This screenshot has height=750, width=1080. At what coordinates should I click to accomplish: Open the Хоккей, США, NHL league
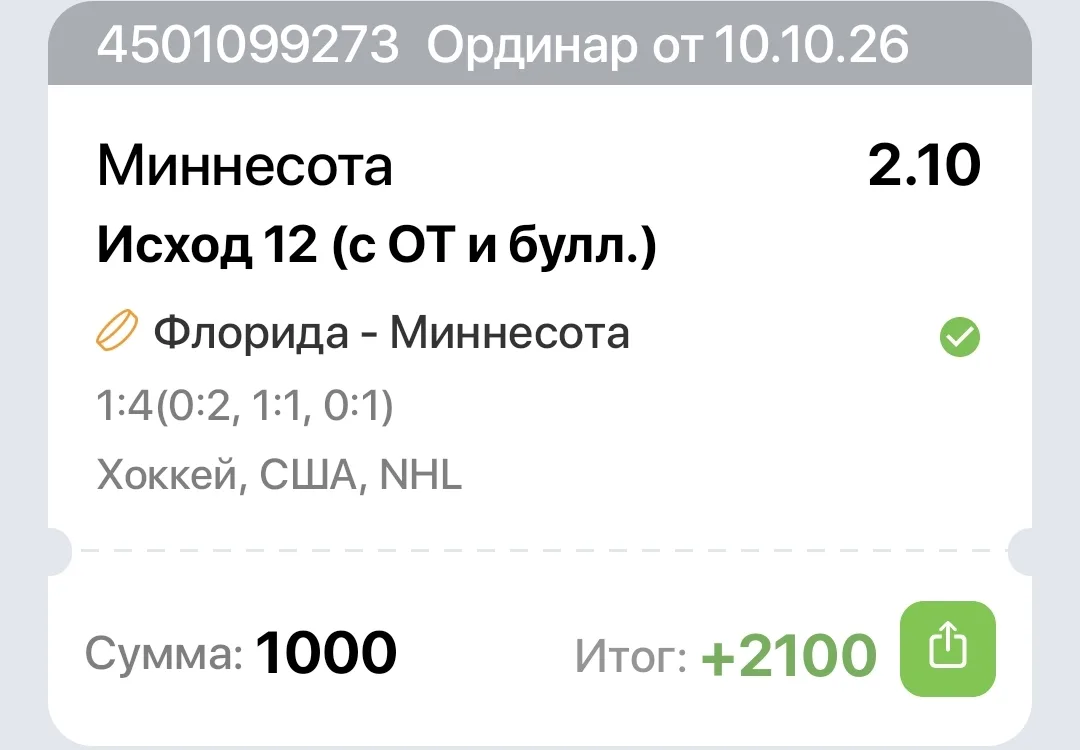point(279,475)
